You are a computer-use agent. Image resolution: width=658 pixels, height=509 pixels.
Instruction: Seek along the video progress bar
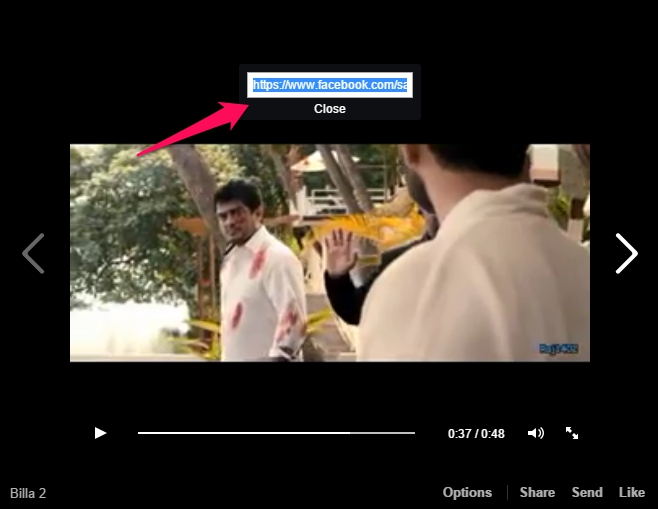276,433
